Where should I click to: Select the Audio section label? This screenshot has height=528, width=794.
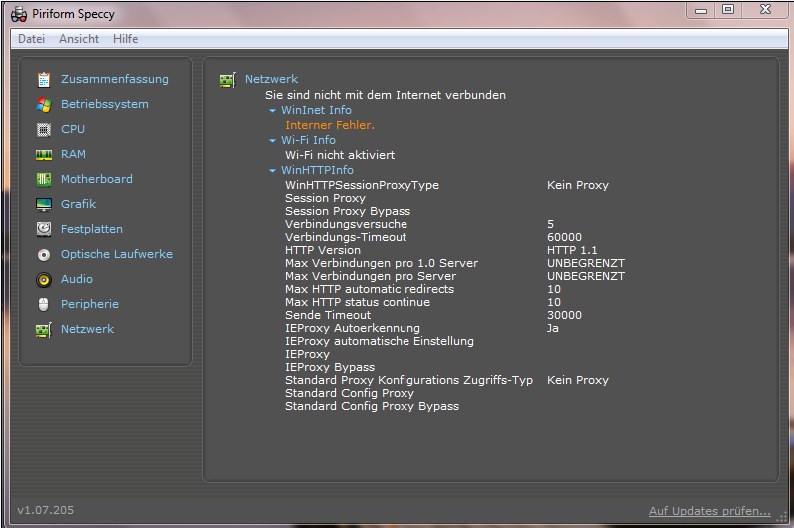click(x=77, y=278)
